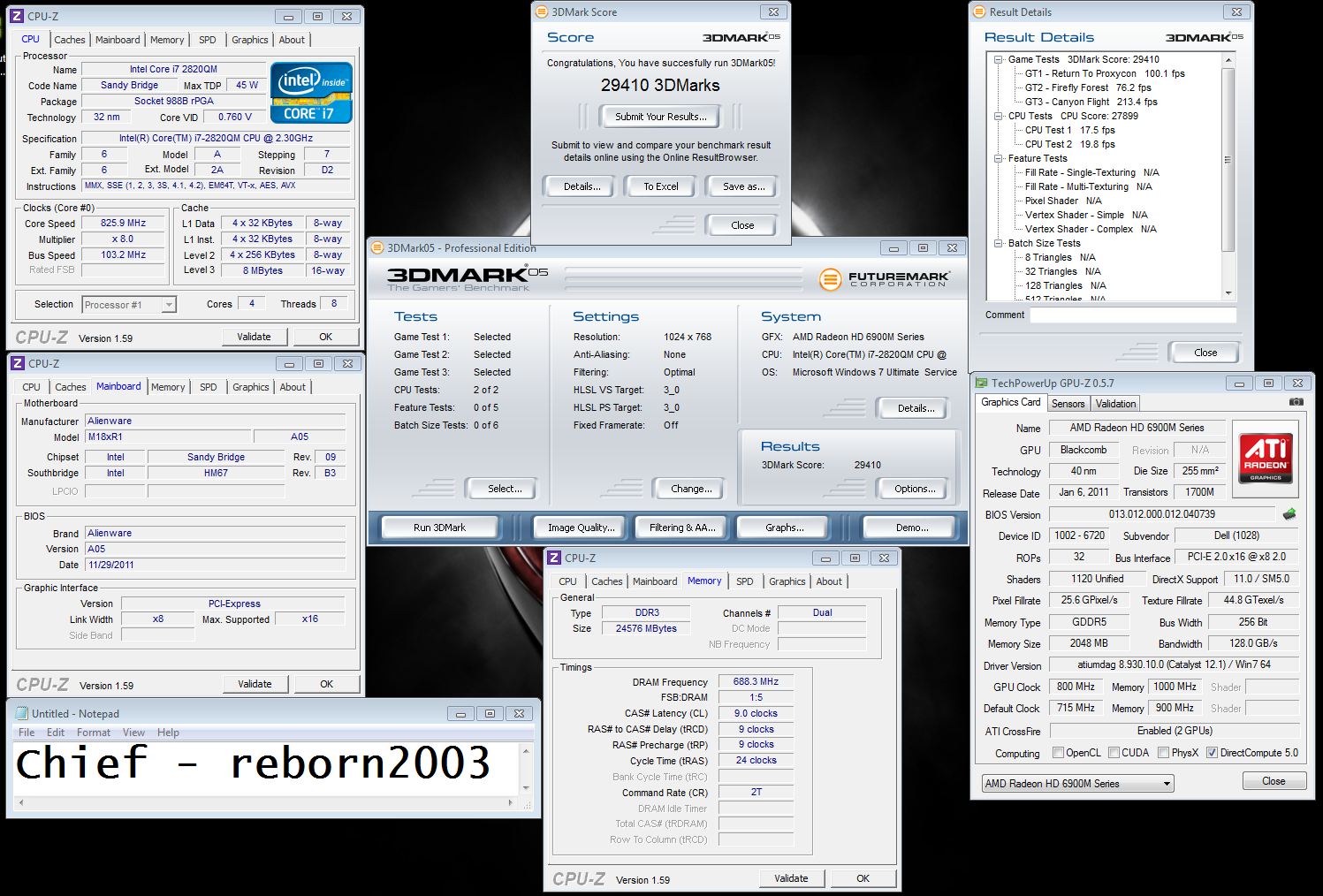The image size is (1323, 896).
Task: Collapse the Feature Tests tree node
Action: tap(999, 159)
